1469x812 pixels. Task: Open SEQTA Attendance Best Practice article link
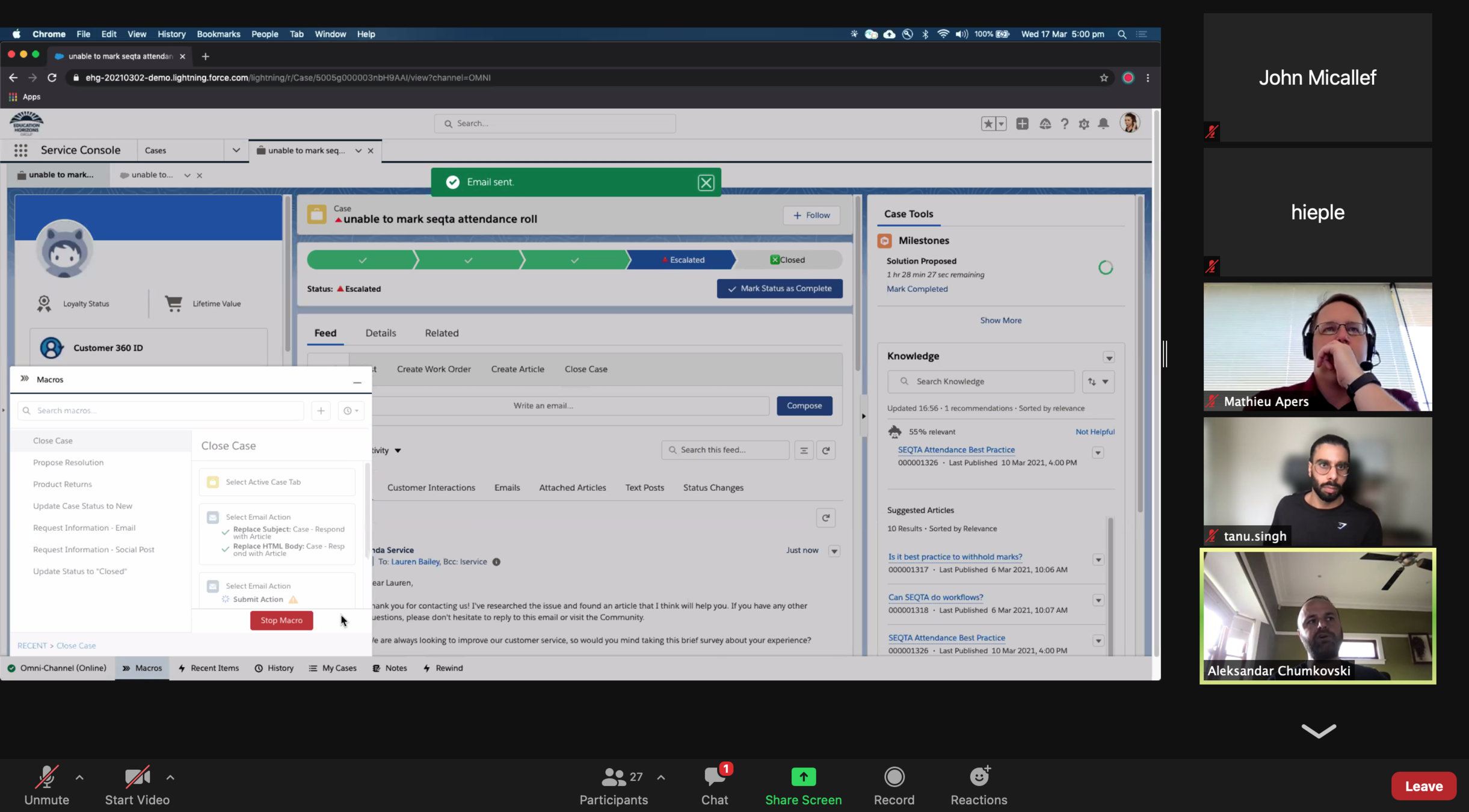(956, 450)
